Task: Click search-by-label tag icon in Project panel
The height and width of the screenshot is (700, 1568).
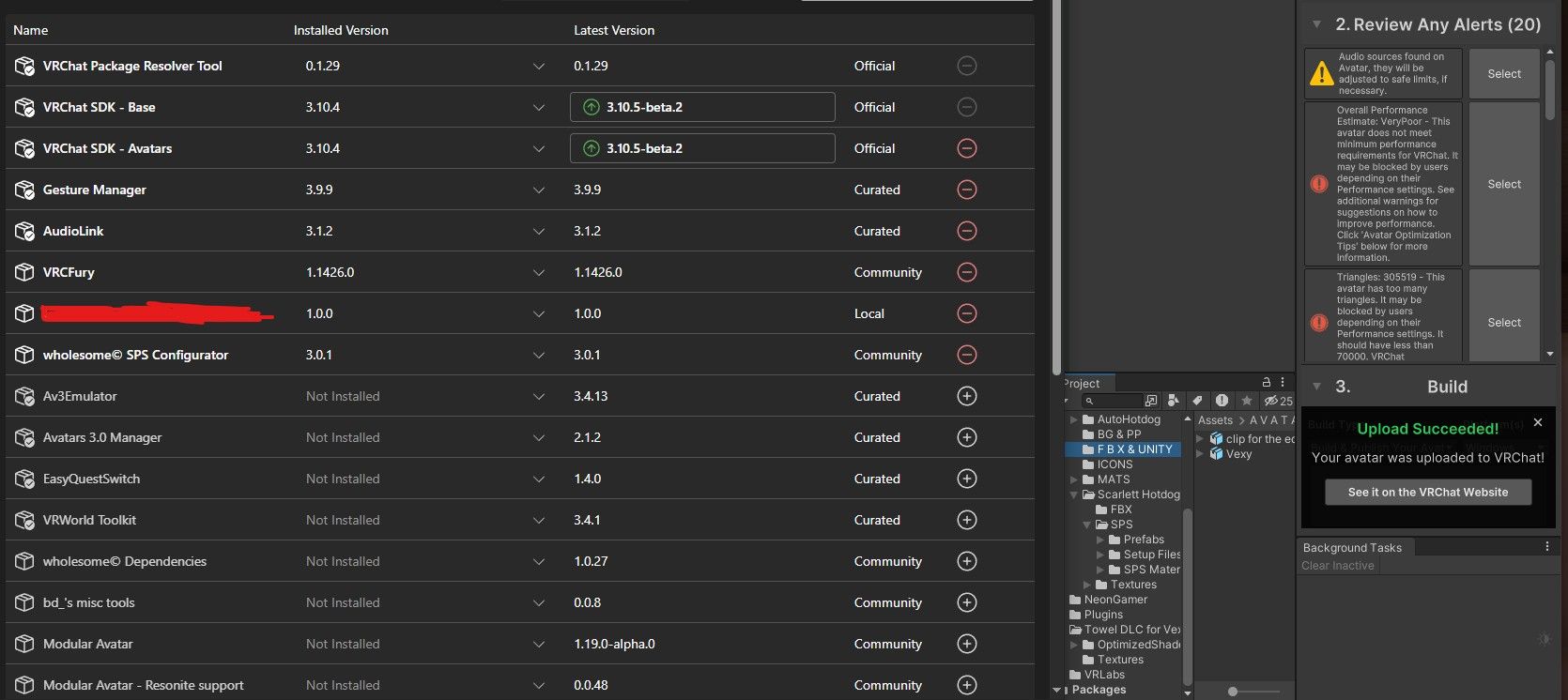Action: pyautogui.click(x=1197, y=401)
